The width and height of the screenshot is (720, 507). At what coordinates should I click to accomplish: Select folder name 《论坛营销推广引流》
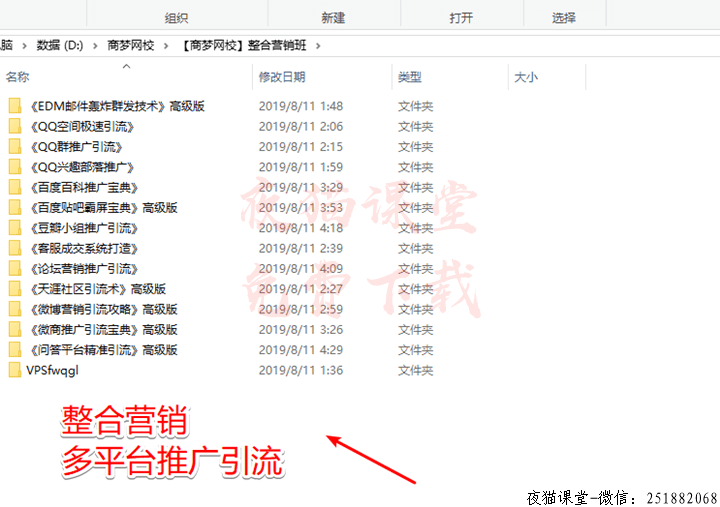point(84,269)
